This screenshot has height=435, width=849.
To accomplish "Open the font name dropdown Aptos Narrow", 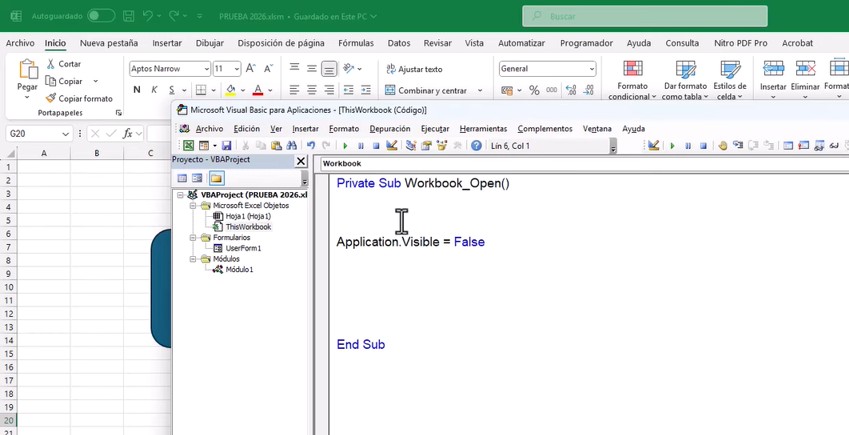I will tap(206, 69).
